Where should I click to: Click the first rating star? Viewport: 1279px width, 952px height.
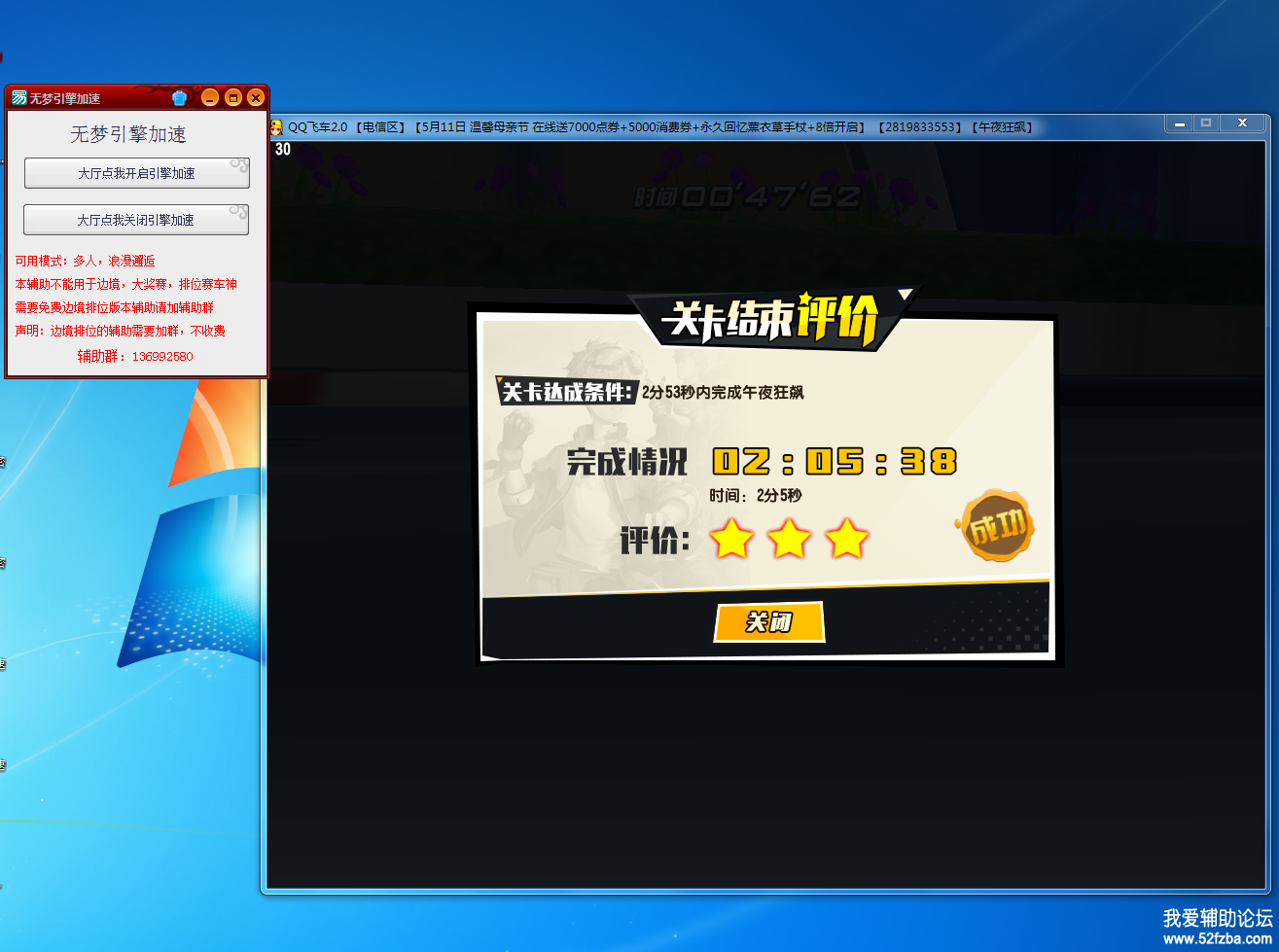pos(731,538)
